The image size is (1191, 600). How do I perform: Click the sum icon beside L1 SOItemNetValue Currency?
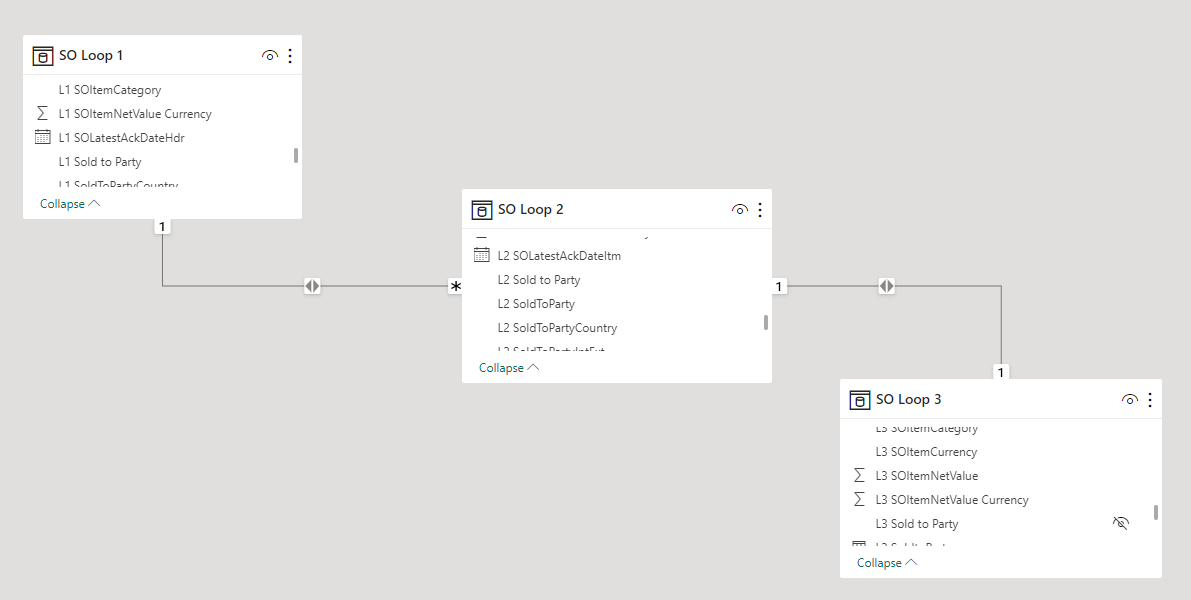pos(43,113)
